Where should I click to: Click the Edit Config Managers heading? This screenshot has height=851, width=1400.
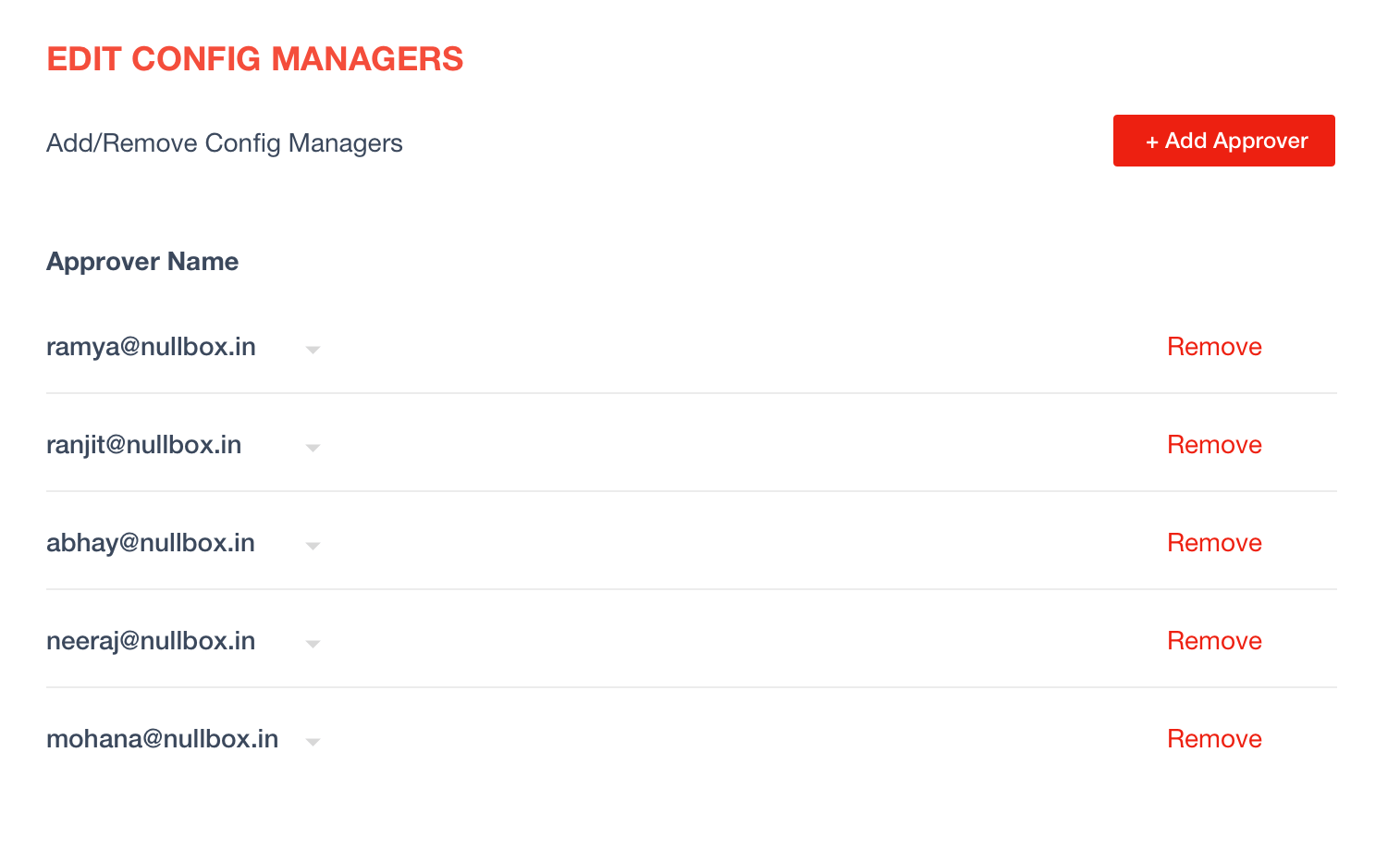[255, 59]
